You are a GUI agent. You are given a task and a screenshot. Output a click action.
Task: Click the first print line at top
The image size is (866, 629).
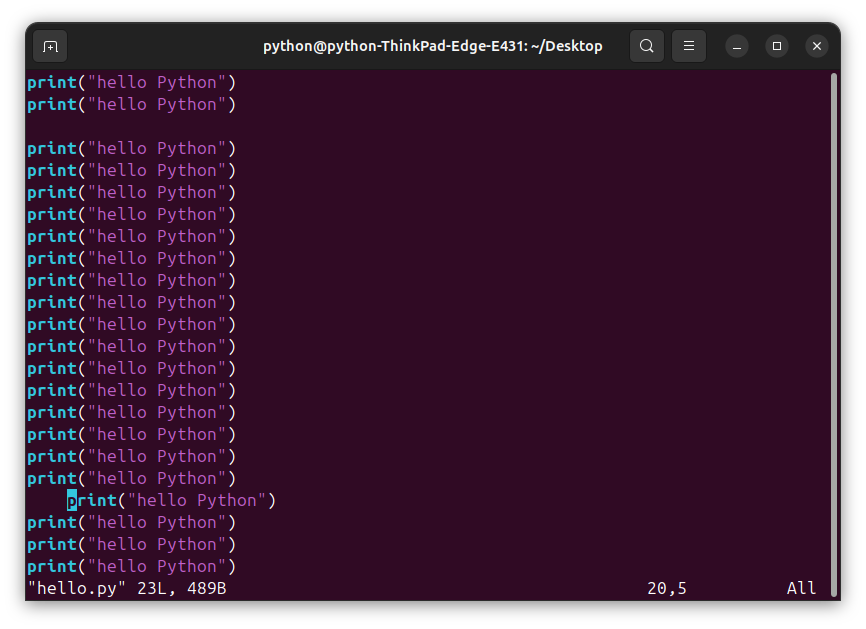(x=131, y=83)
